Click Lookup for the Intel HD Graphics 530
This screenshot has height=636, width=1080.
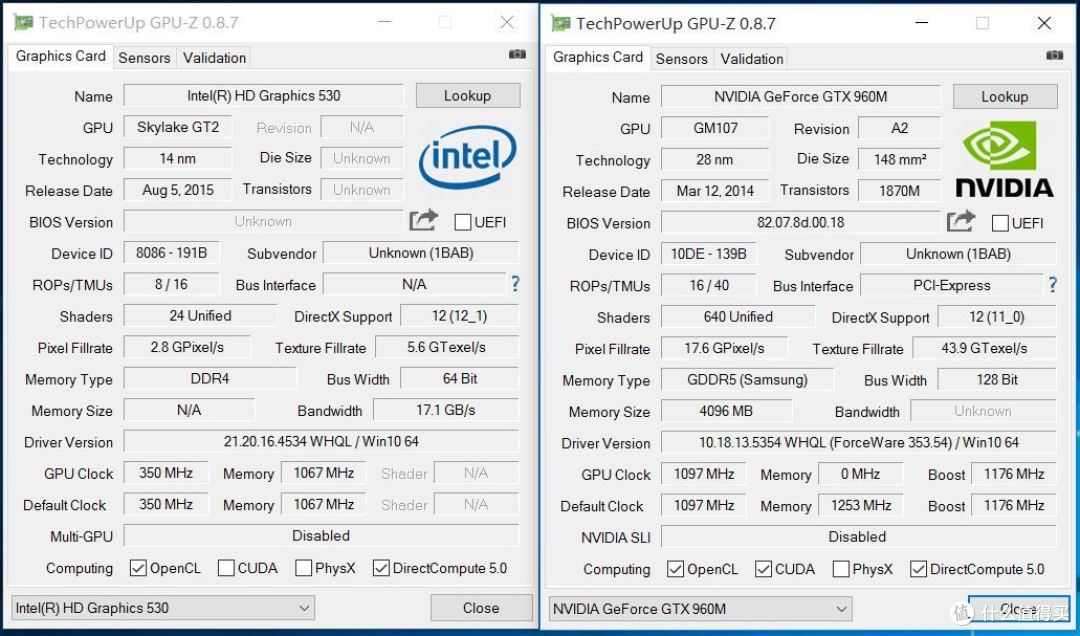tap(467, 95)
